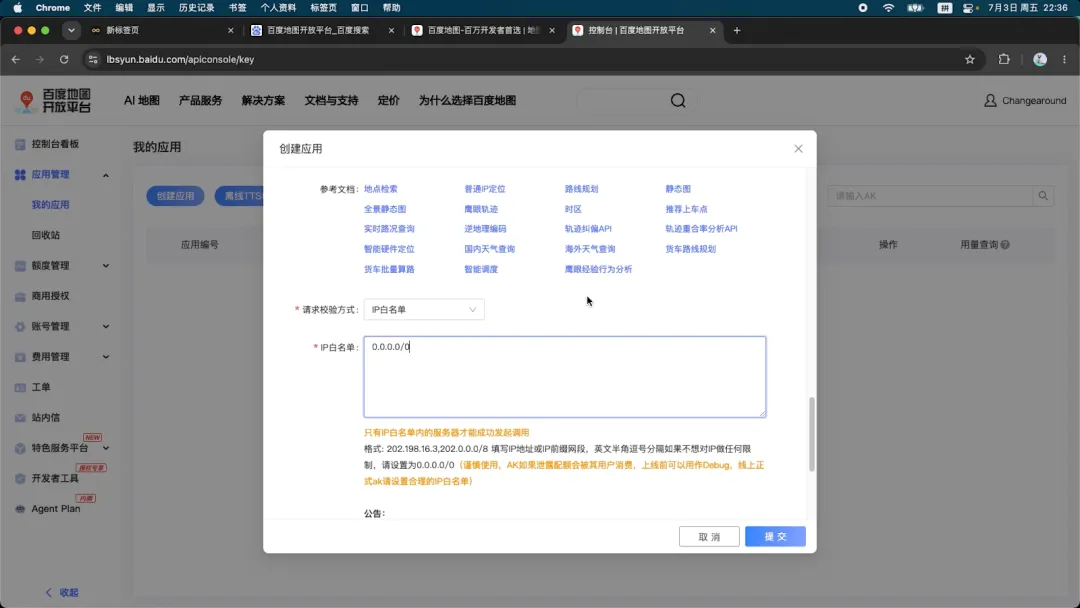Open the AI 地图 nav menu
This screenshot has width=1080, height=608.
click(141, 101)
